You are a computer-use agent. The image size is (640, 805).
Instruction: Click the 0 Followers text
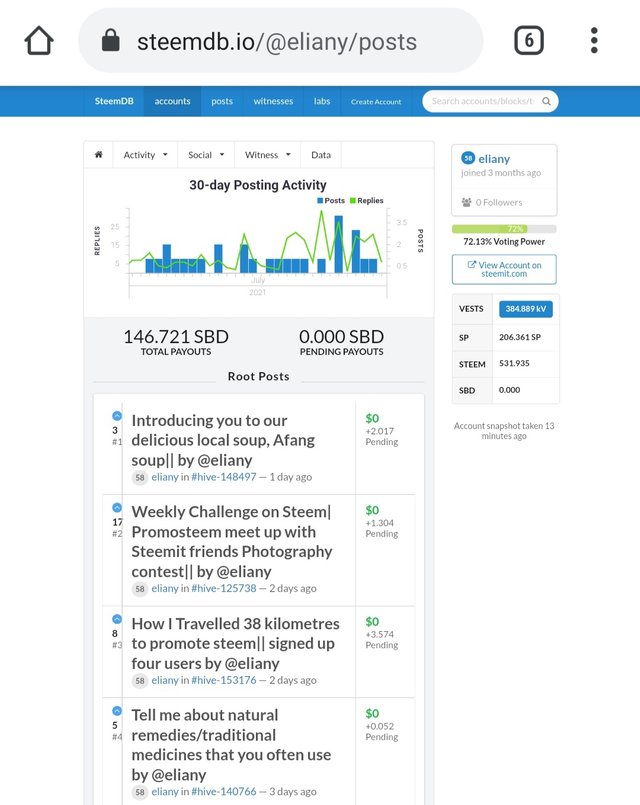[499, 202]
